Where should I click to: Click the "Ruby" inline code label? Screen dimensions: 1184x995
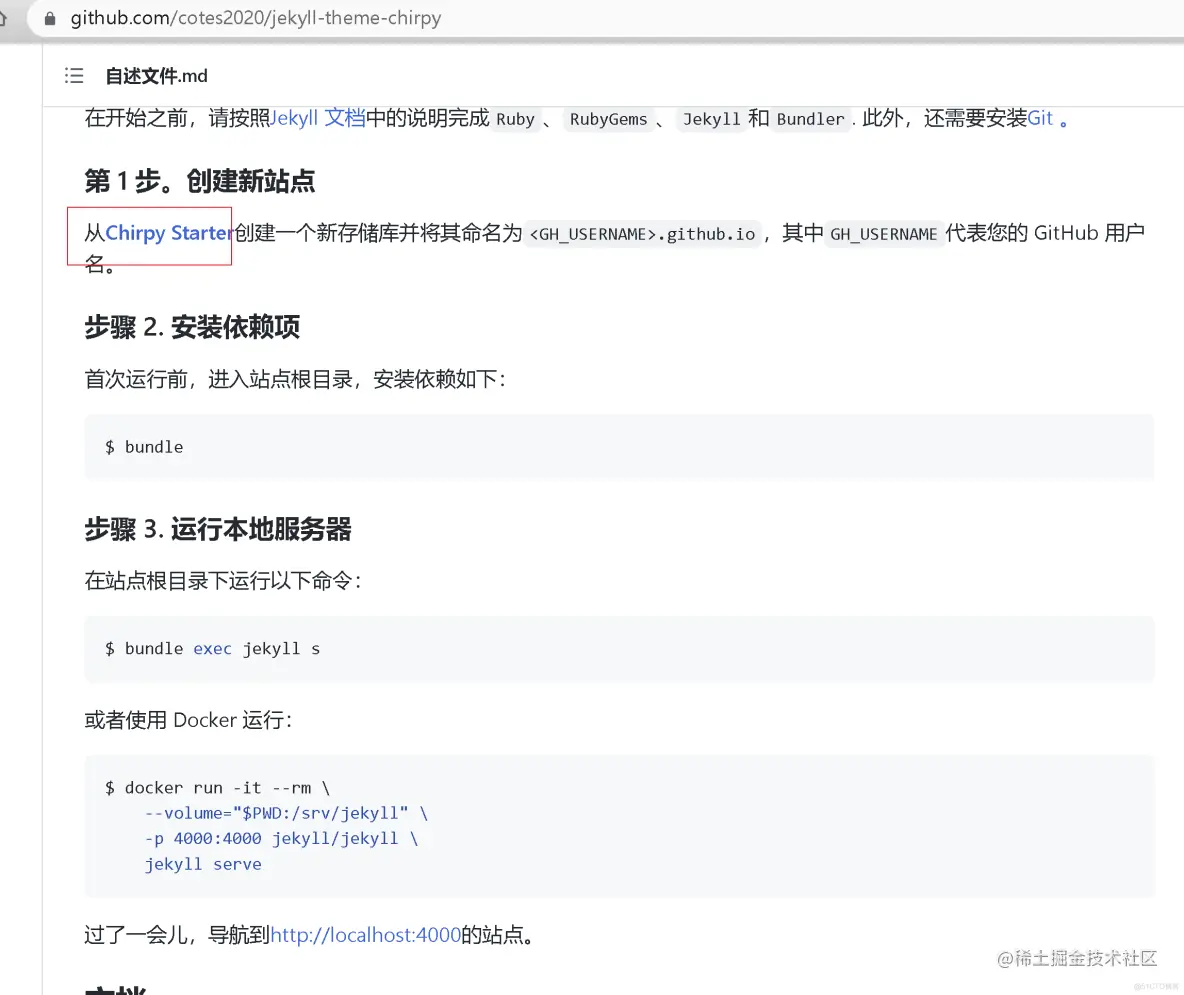[x=515, y=119]
